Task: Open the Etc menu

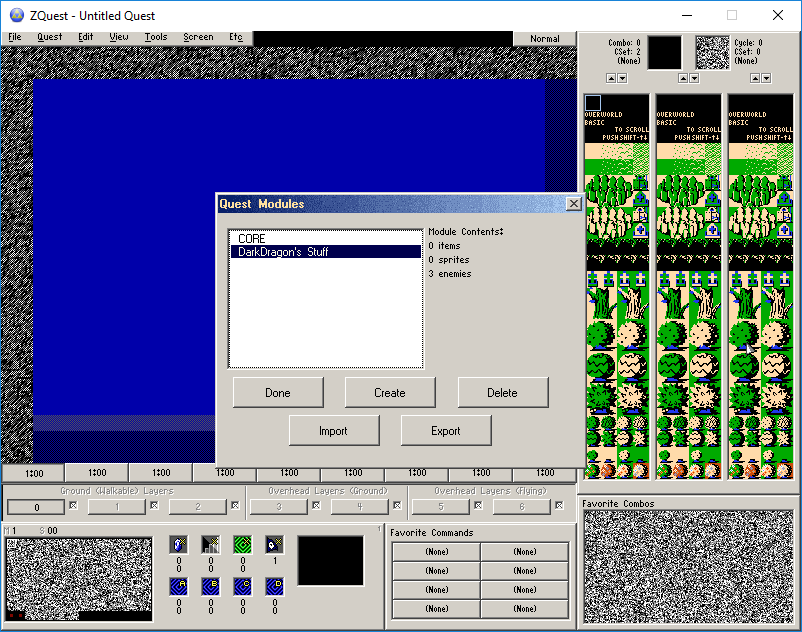Action: pos(236,37)
